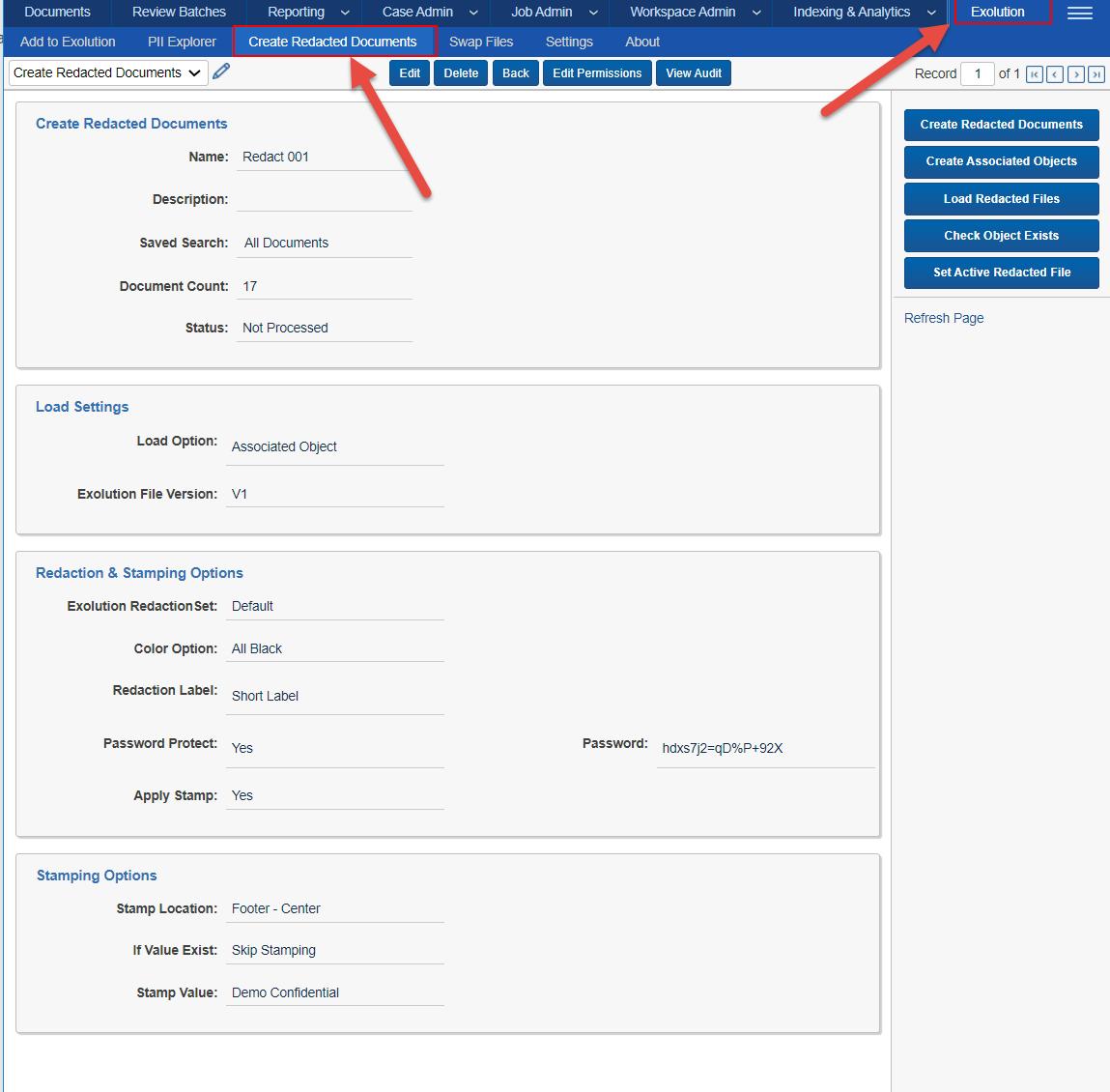Open the Review Batches tab
The width and height of the screenshot is (1110, 1092).
click(179, 12)
